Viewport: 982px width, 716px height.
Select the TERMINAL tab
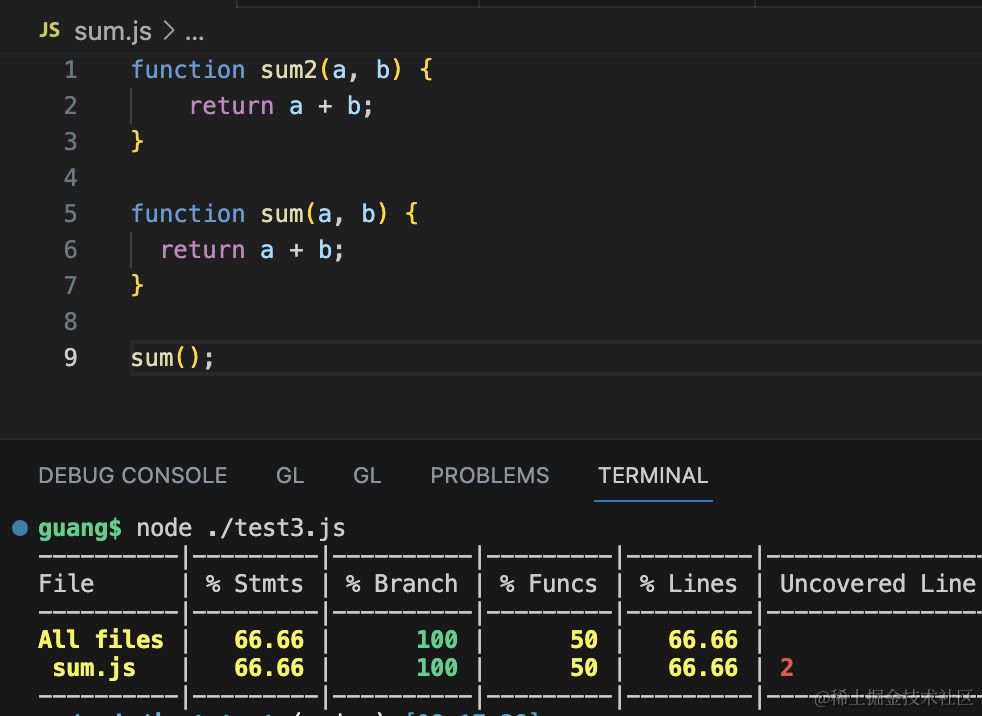(652, 476)
